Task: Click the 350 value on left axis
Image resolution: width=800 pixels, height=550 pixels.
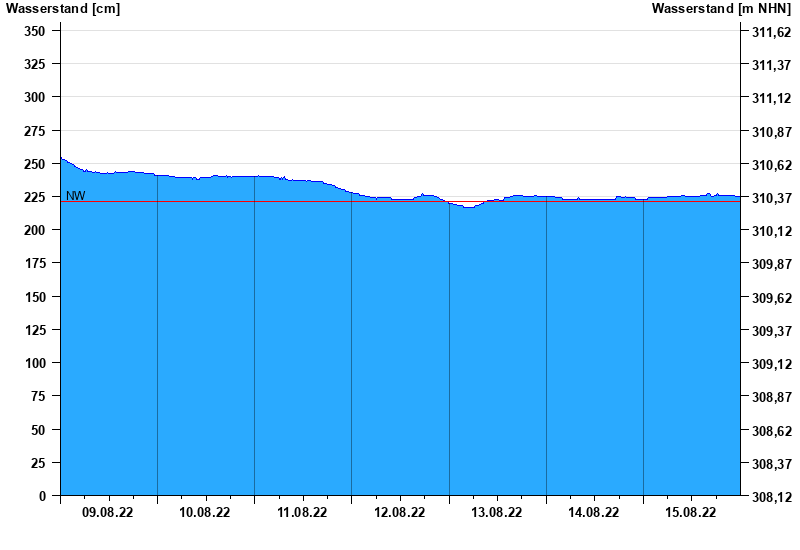Action: [x=35, y=31]
